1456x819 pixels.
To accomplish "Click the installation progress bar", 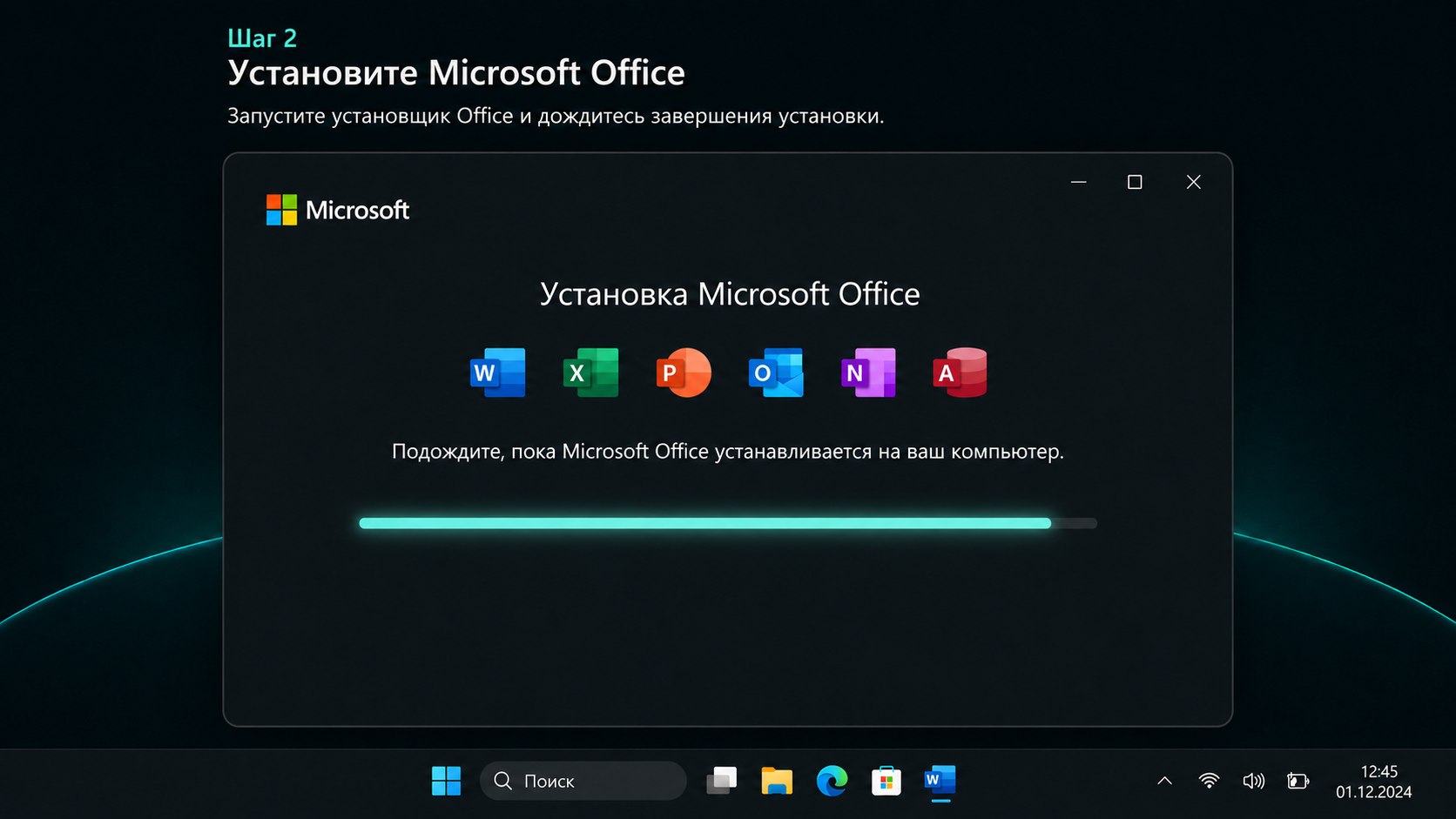I will 728,523.
